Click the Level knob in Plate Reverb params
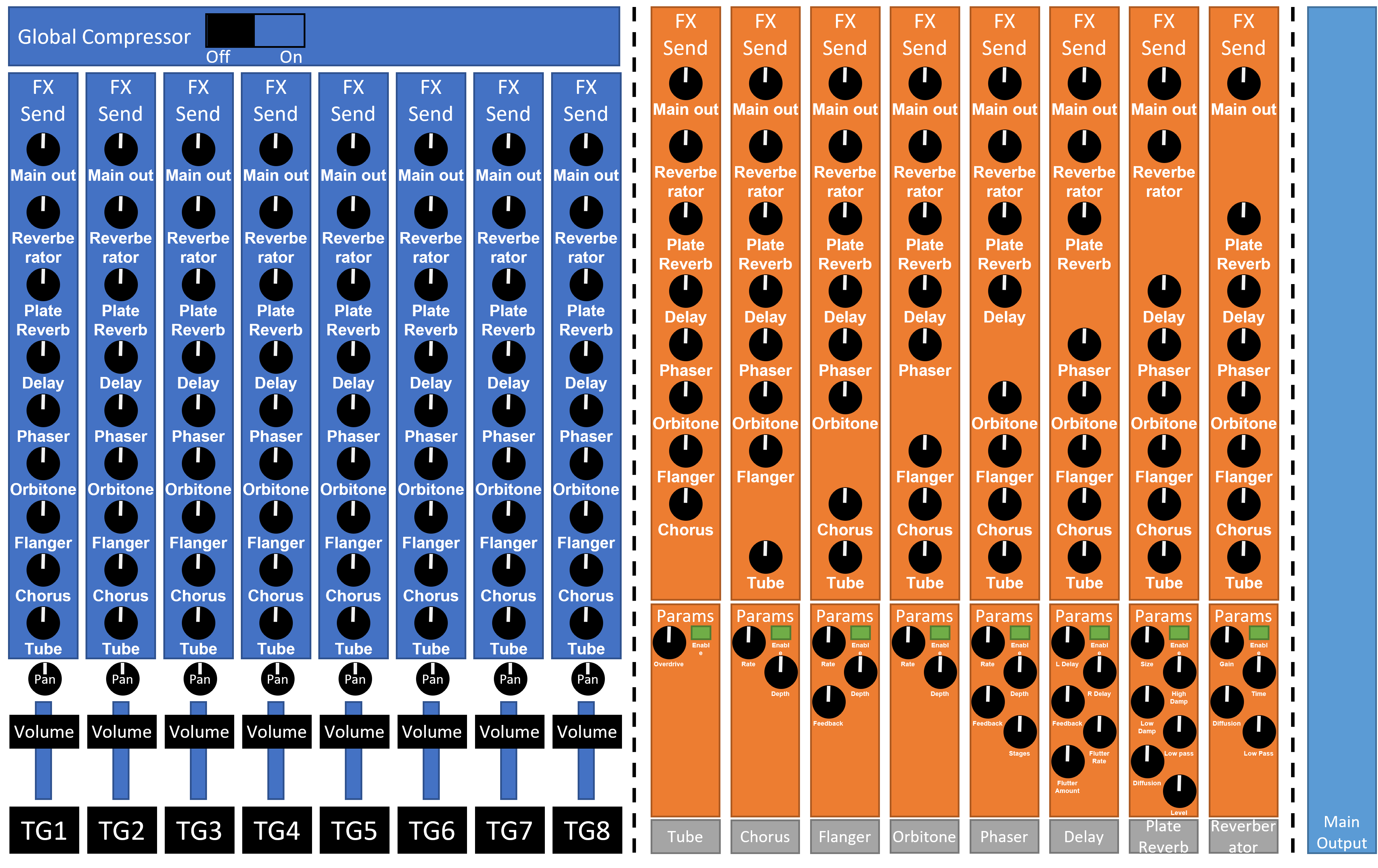 click(1179, 791)
